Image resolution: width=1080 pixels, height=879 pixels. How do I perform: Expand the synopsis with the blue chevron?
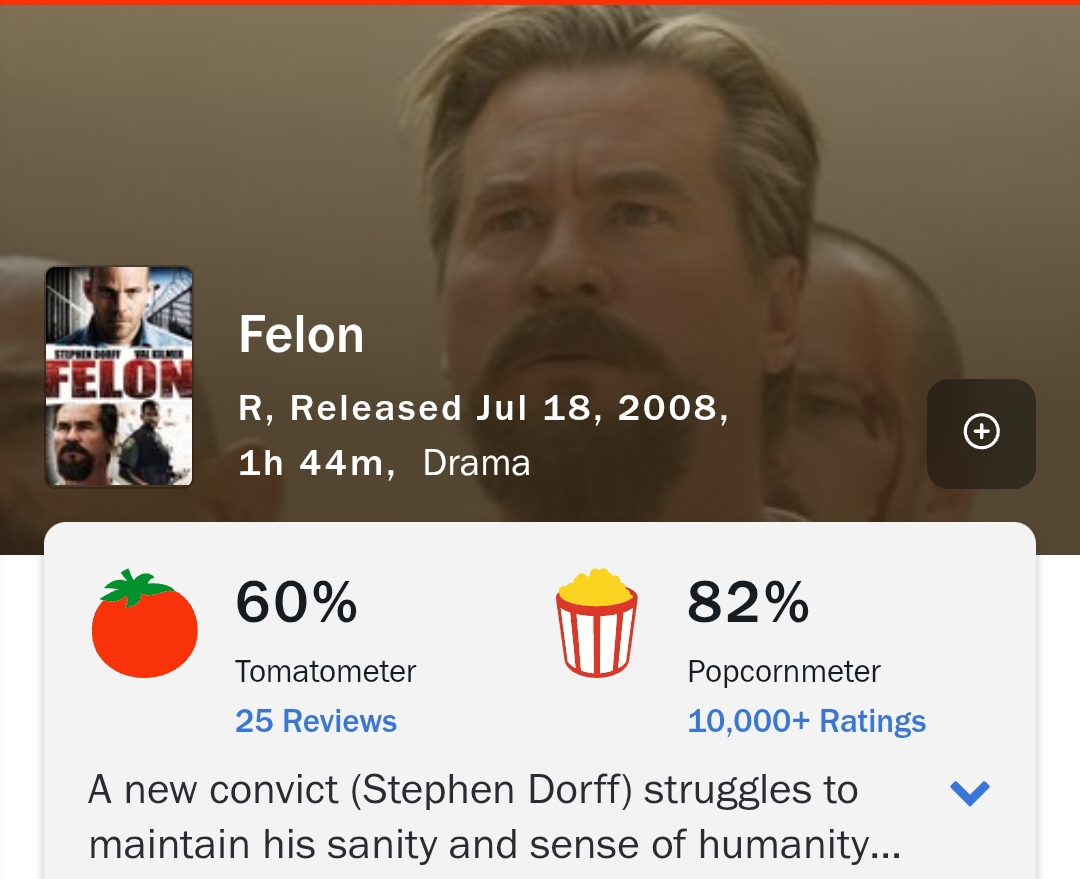pos(969,793)
